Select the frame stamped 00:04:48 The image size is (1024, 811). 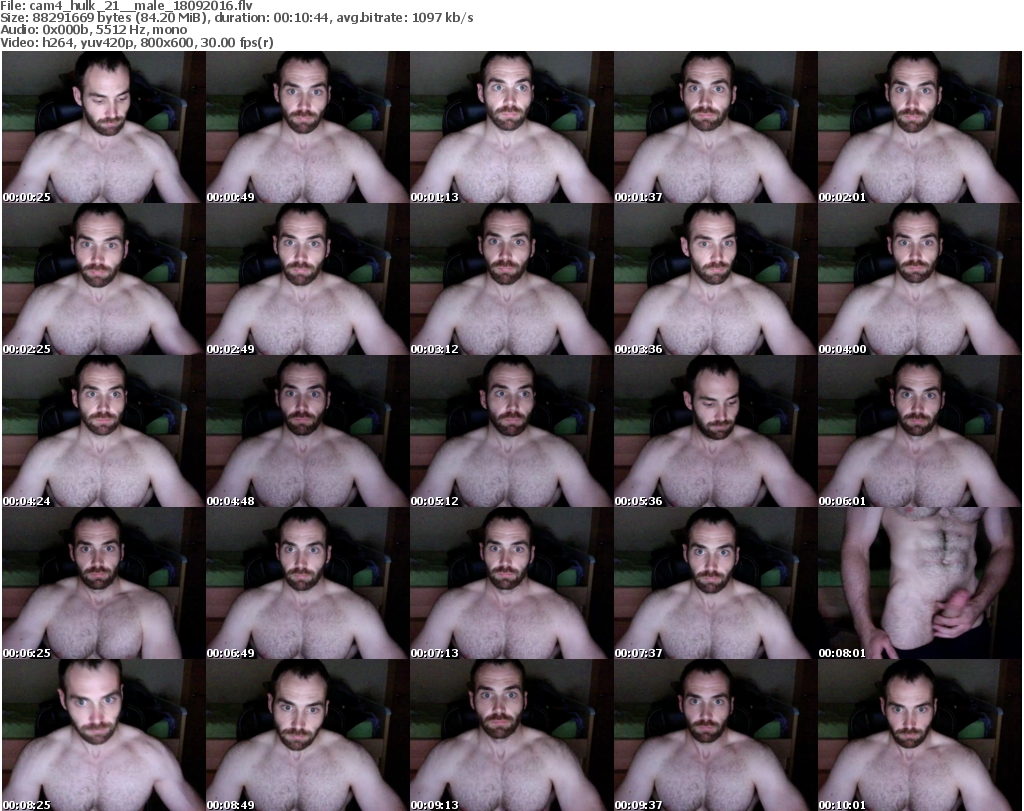tap(308, 432)
